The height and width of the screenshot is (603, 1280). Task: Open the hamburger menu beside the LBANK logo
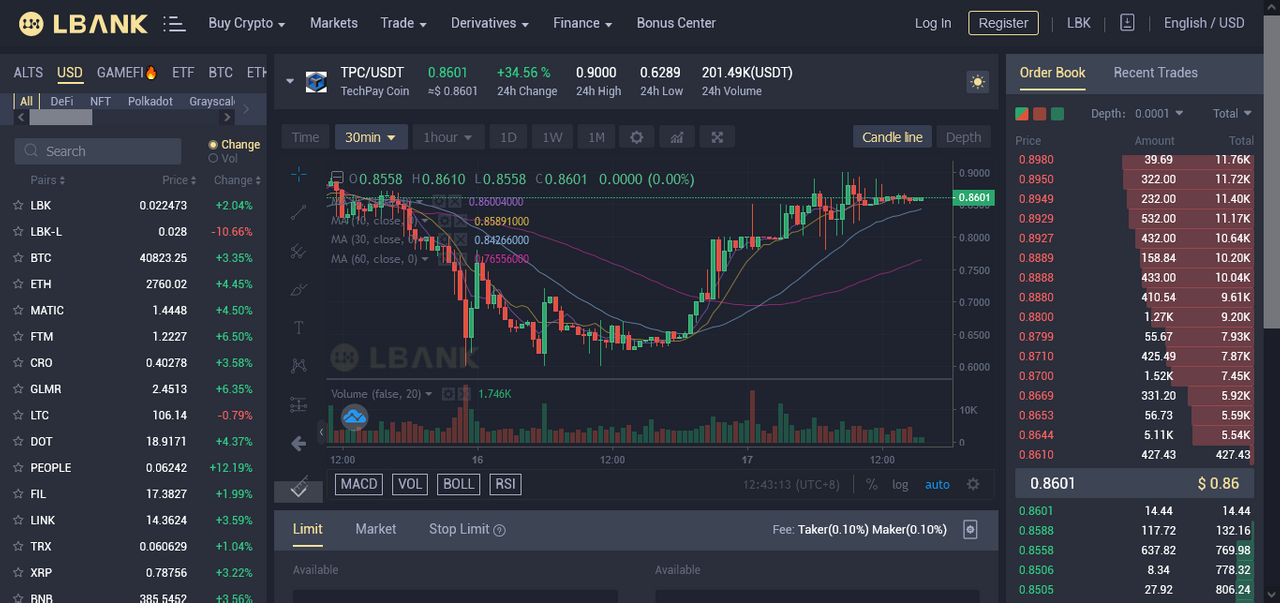[174, 24]
